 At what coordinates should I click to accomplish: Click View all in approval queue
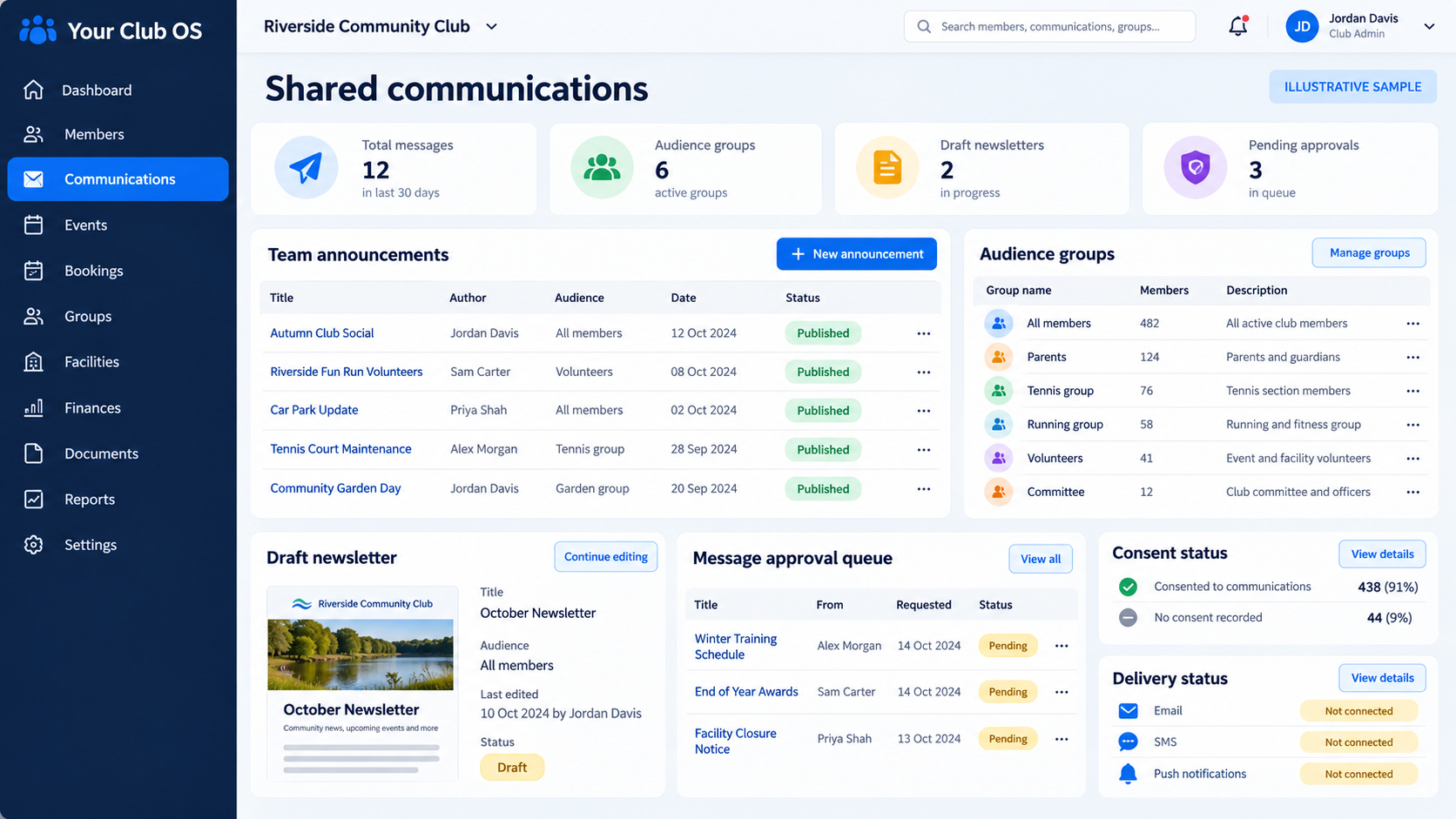[x=1041, y=559]
